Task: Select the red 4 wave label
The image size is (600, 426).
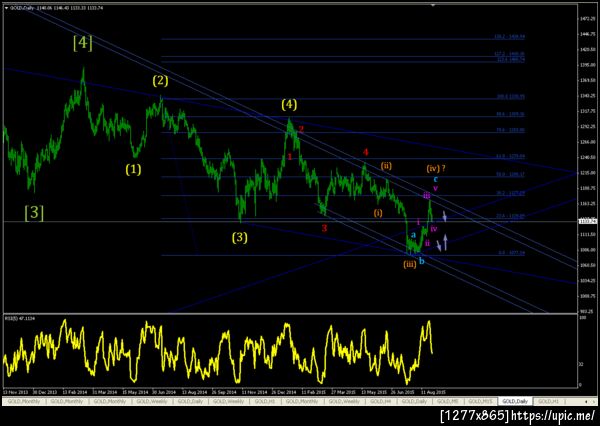Action: click(x=366, y=152)
